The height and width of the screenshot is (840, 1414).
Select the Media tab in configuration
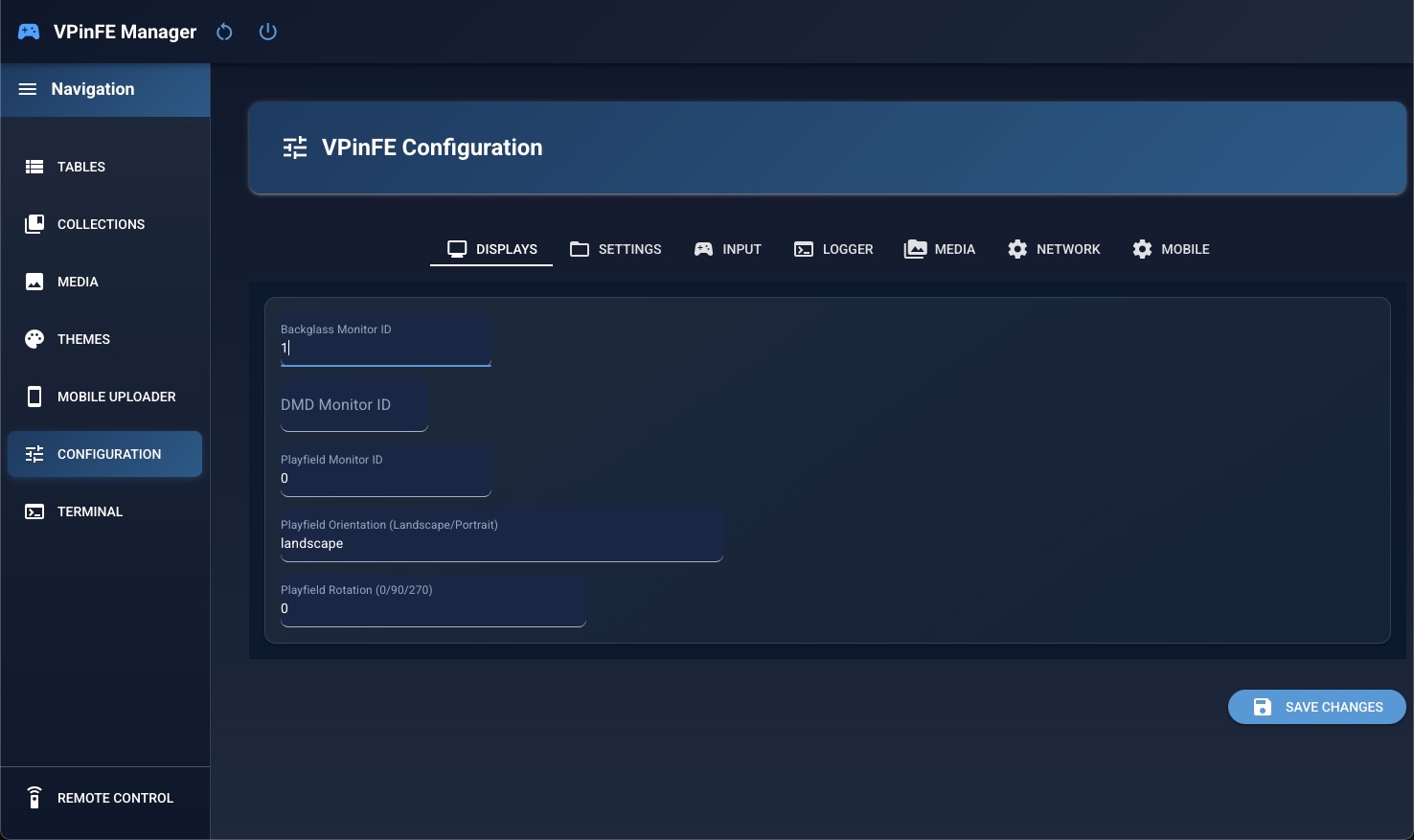click(939, 248)
